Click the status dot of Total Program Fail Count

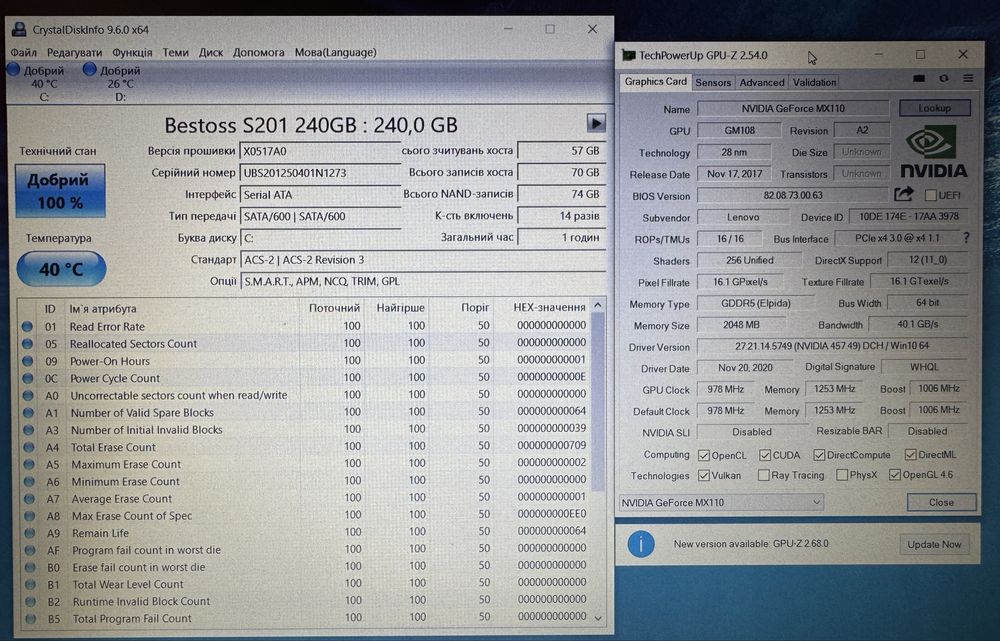pos(31,618)
